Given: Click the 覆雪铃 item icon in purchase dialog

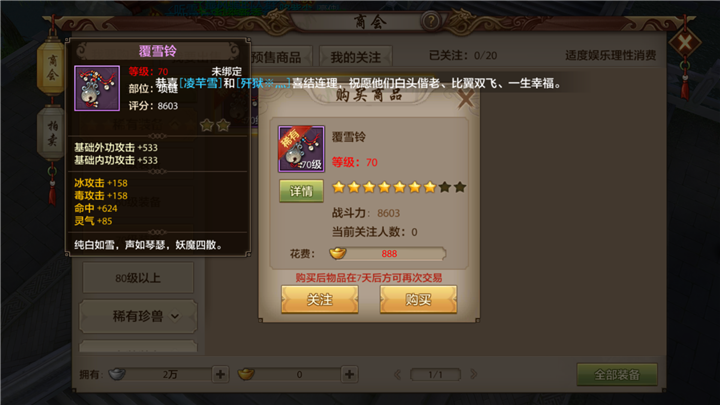Looking at the screenshot, I should pos(301,149).
